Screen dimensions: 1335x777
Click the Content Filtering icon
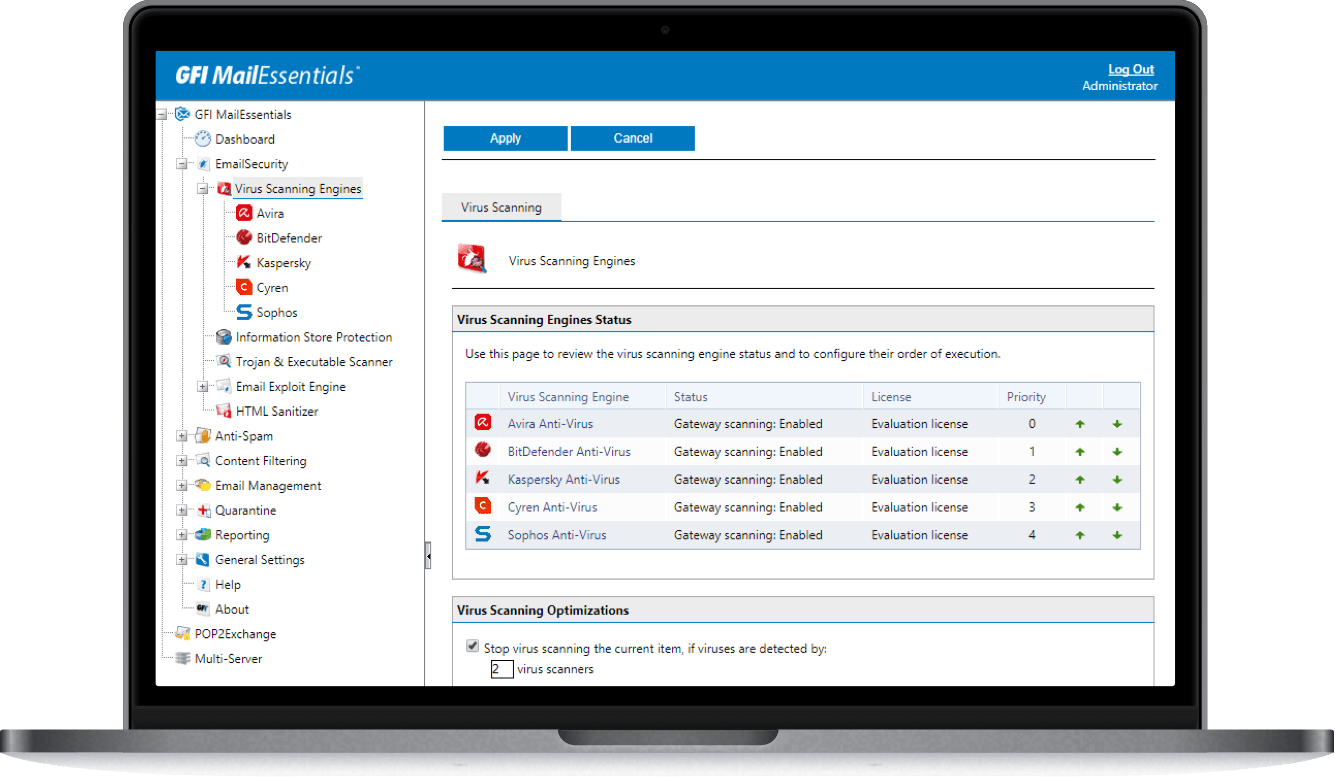pyautogui.click(x=203, y=461)
